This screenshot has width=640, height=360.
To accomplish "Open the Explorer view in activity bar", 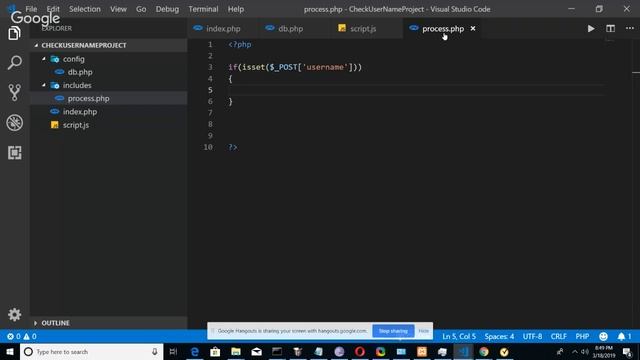I will coord(14,33).
